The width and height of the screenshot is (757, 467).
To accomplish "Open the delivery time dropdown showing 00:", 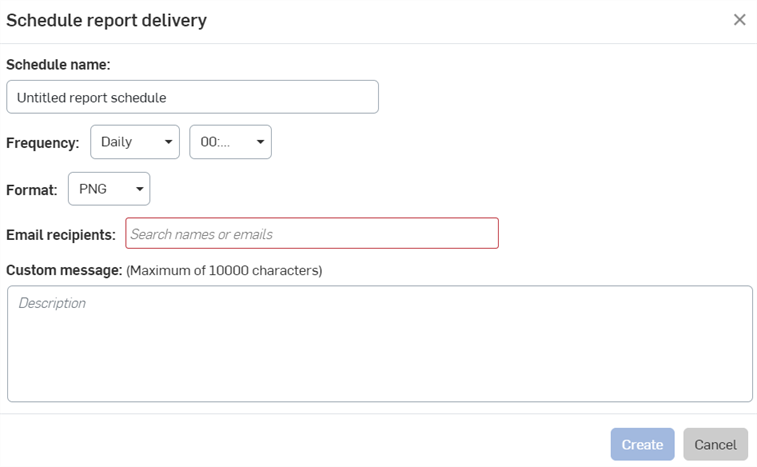I will [x=230, y=142].
